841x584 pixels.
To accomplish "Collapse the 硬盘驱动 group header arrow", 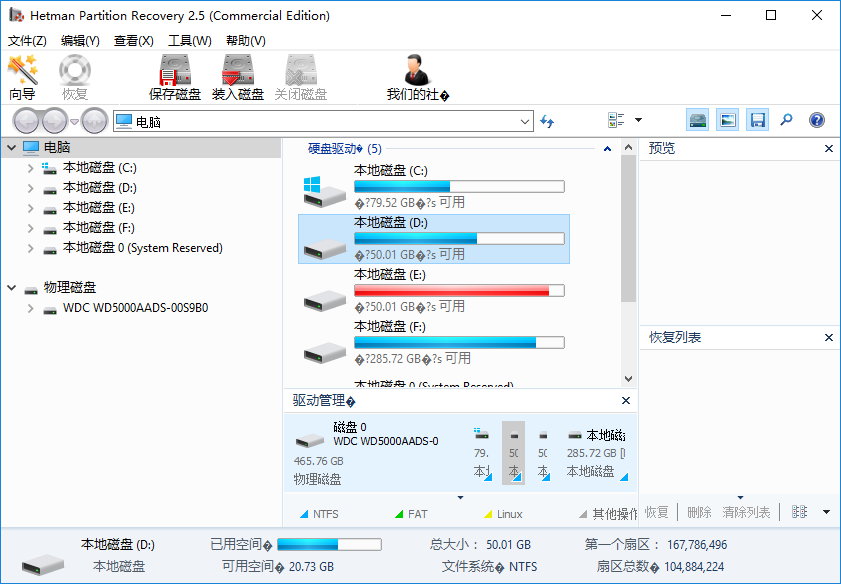I will [607, 149].
